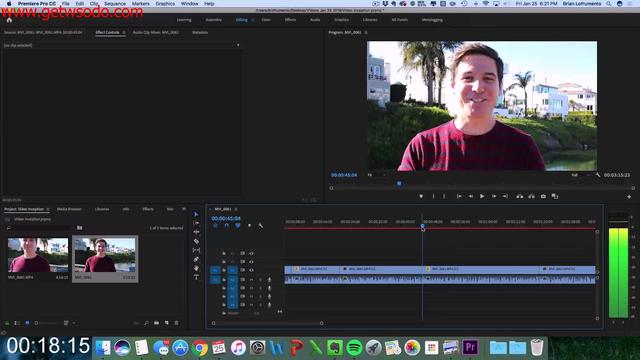
Task: Click the timeline playhead marker
Action: click(422, 226)
